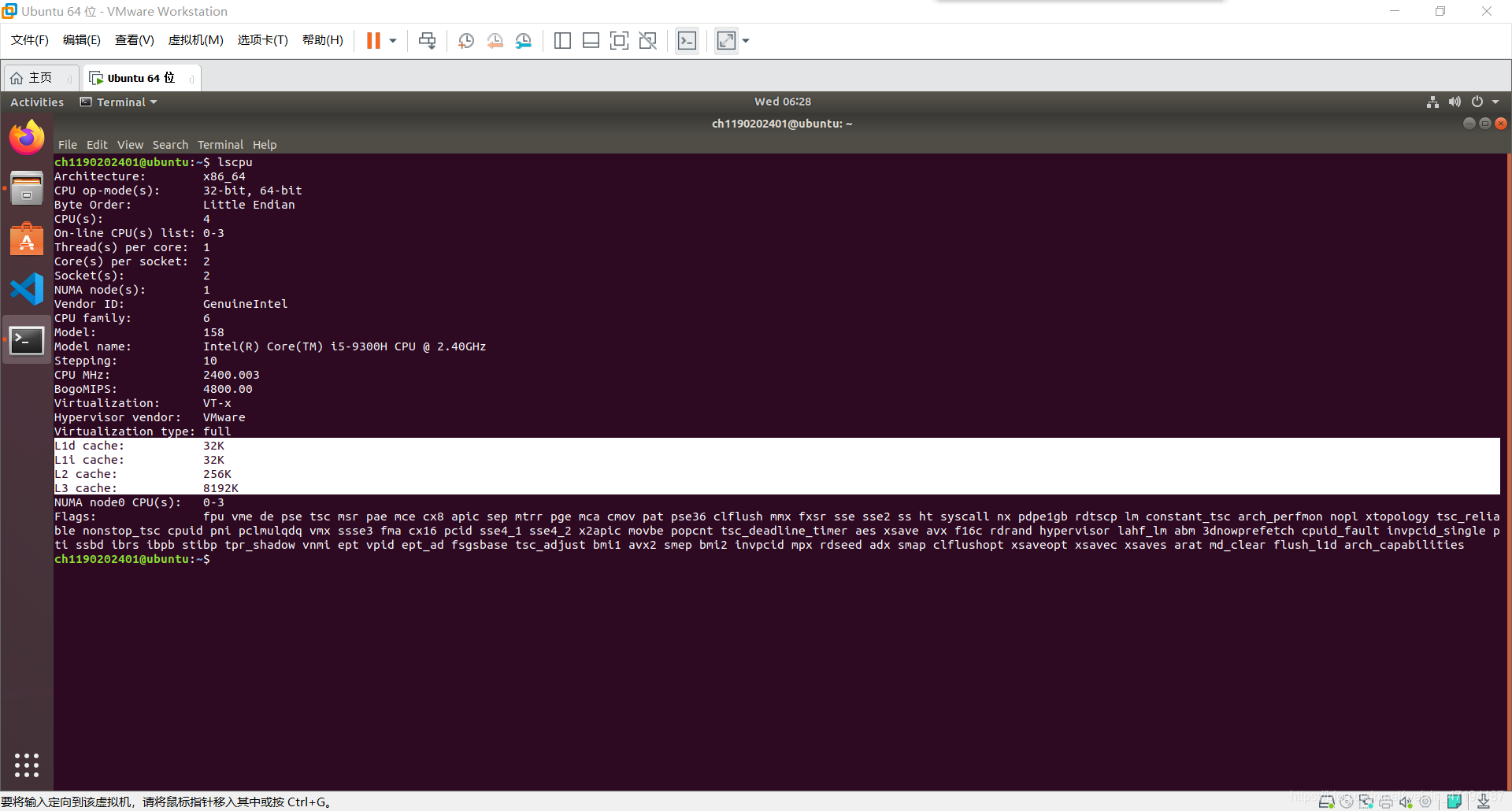The width and height of the screenshot is (1512, 811).
Task: Select the Terminal icon in the dock
Action: tap(27, 340)
